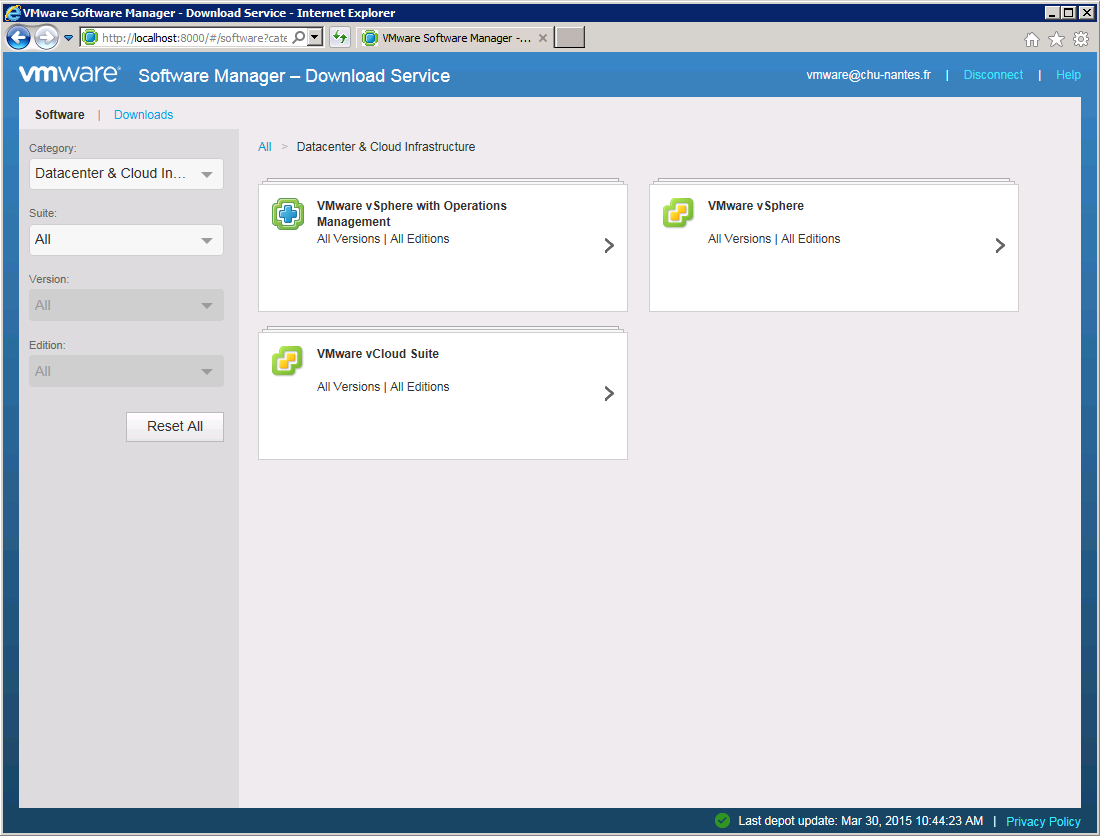
Task: Expand the VMware vCloud Suite card chevron
Action: click(609, 394)
